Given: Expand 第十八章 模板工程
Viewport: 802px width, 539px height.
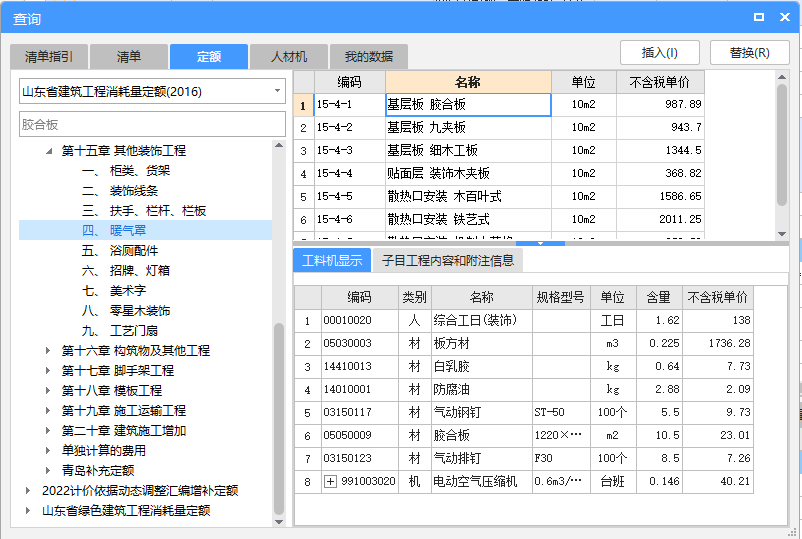Looking at the screenshot, I should click(x=48, y=391).
